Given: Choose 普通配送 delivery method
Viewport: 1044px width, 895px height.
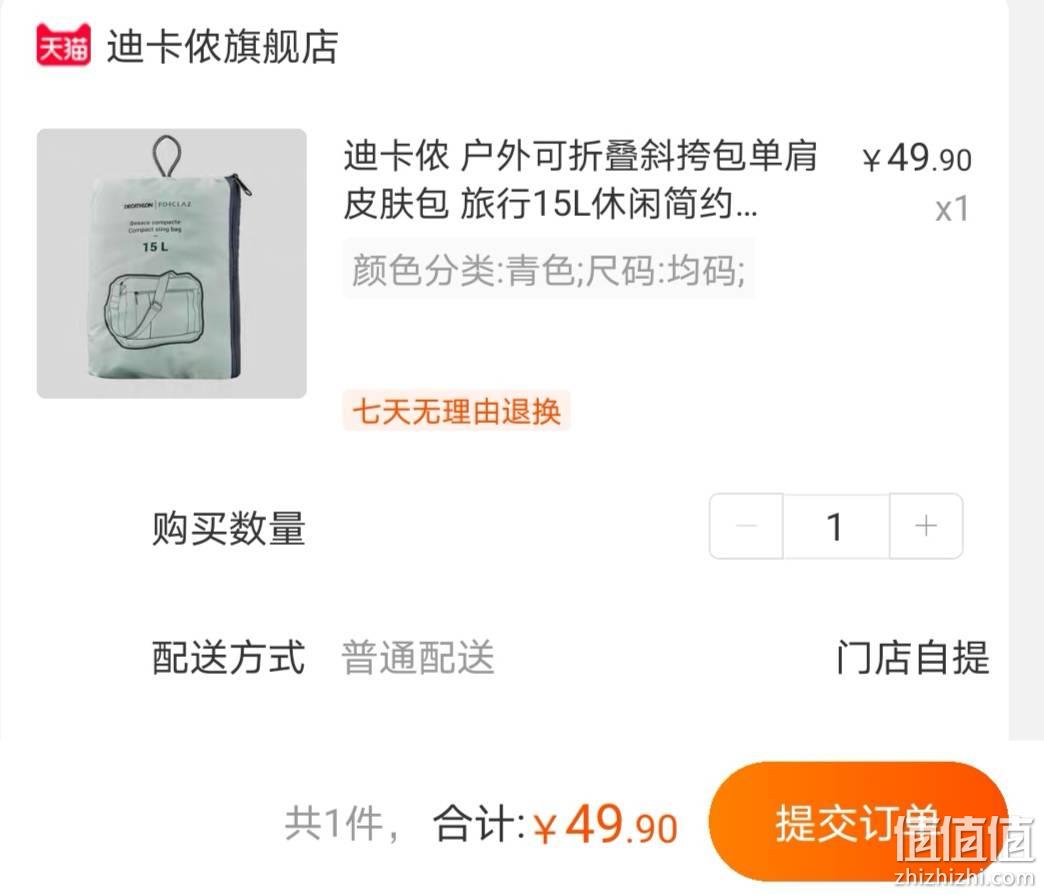Looking at the screenshot, I should click(x=417, y=657).
